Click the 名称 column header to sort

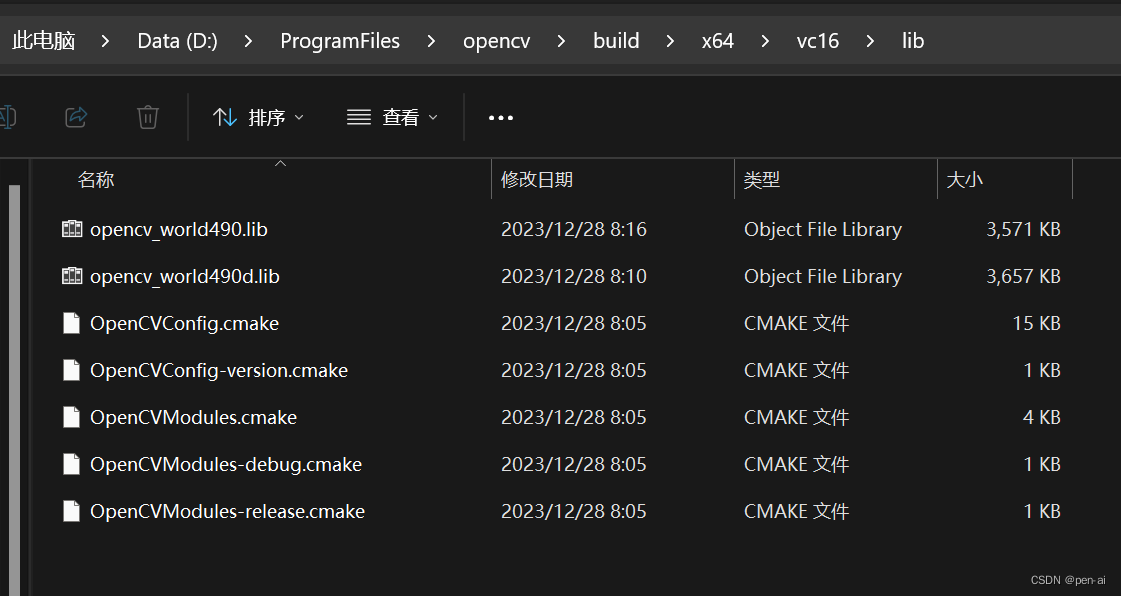[95, 179]
